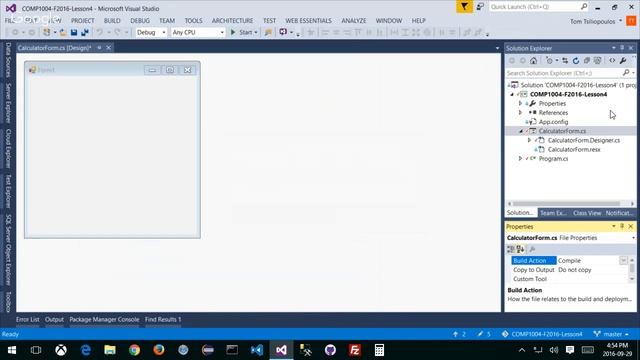Open the BUILD menu
Screen dimensions: 640x360
point(112,20)
